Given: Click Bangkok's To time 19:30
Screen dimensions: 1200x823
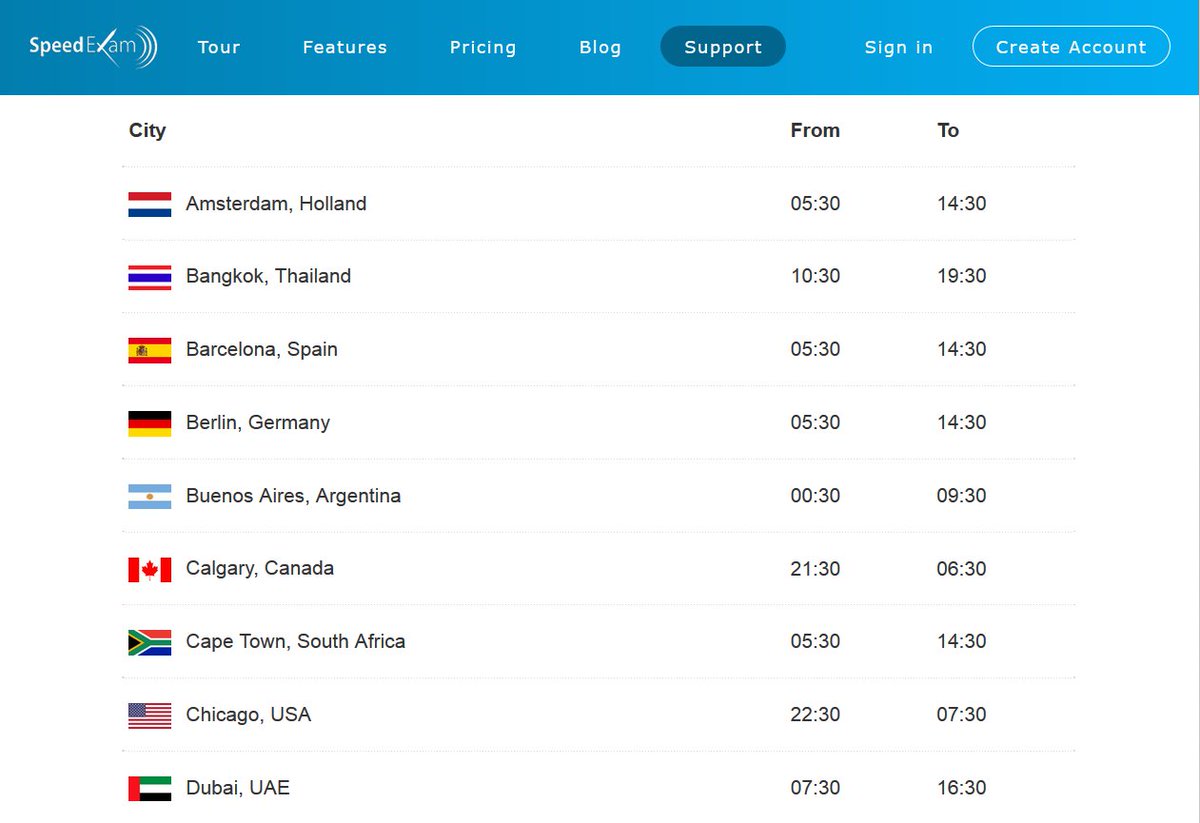Looking at the screenshot, I should 962,276.
